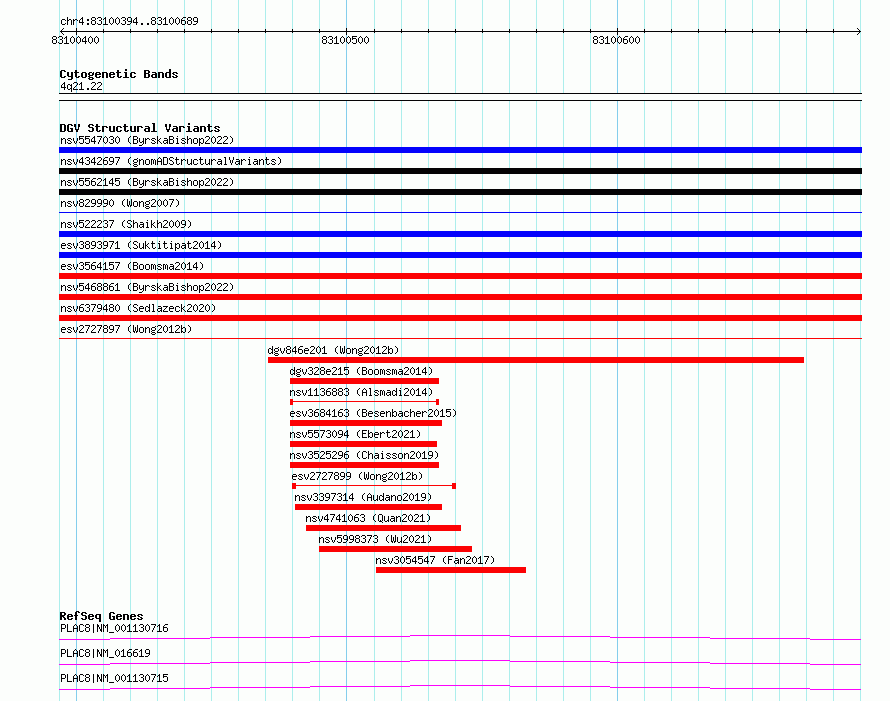The width and height of the screenshot is (890, 701).
Task: Click the blue nsv5547030 ByrskaBishop2022 variant bar
Action: (460, 150)
